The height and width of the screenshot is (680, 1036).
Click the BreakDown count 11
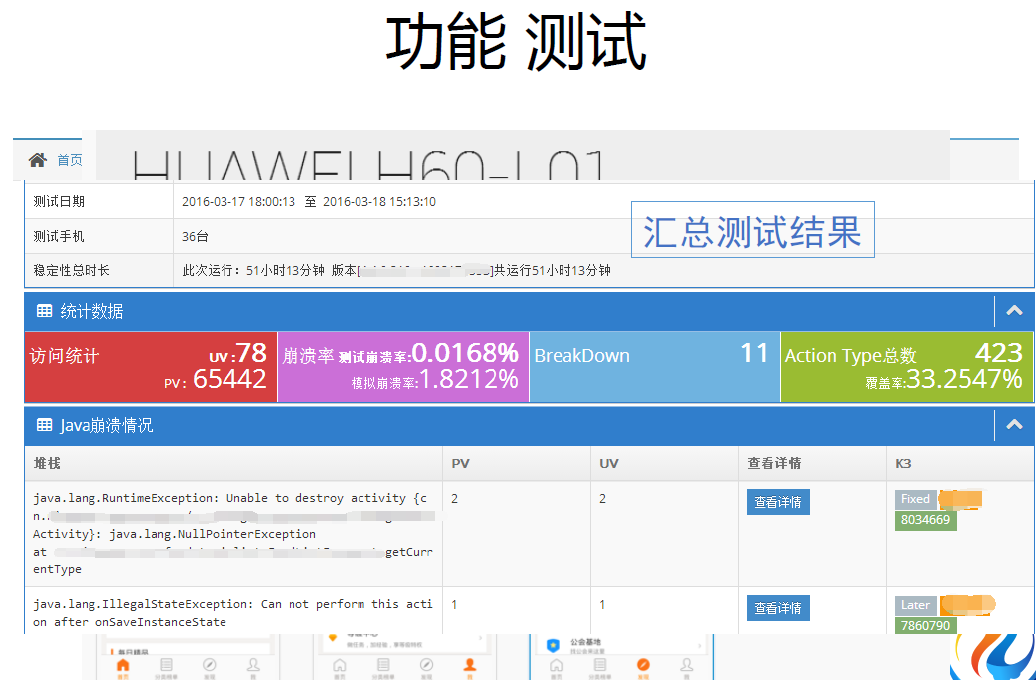[755, 354]
